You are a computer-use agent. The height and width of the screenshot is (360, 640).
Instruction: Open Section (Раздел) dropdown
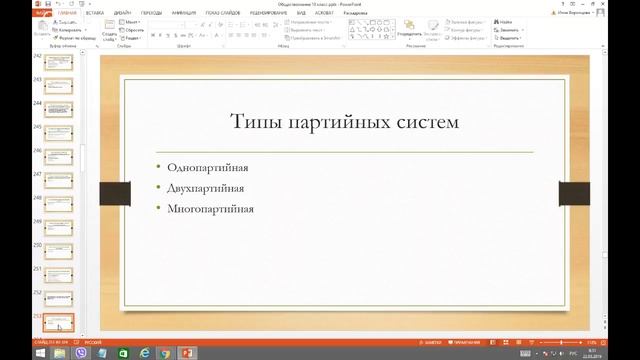coord(131,38)
